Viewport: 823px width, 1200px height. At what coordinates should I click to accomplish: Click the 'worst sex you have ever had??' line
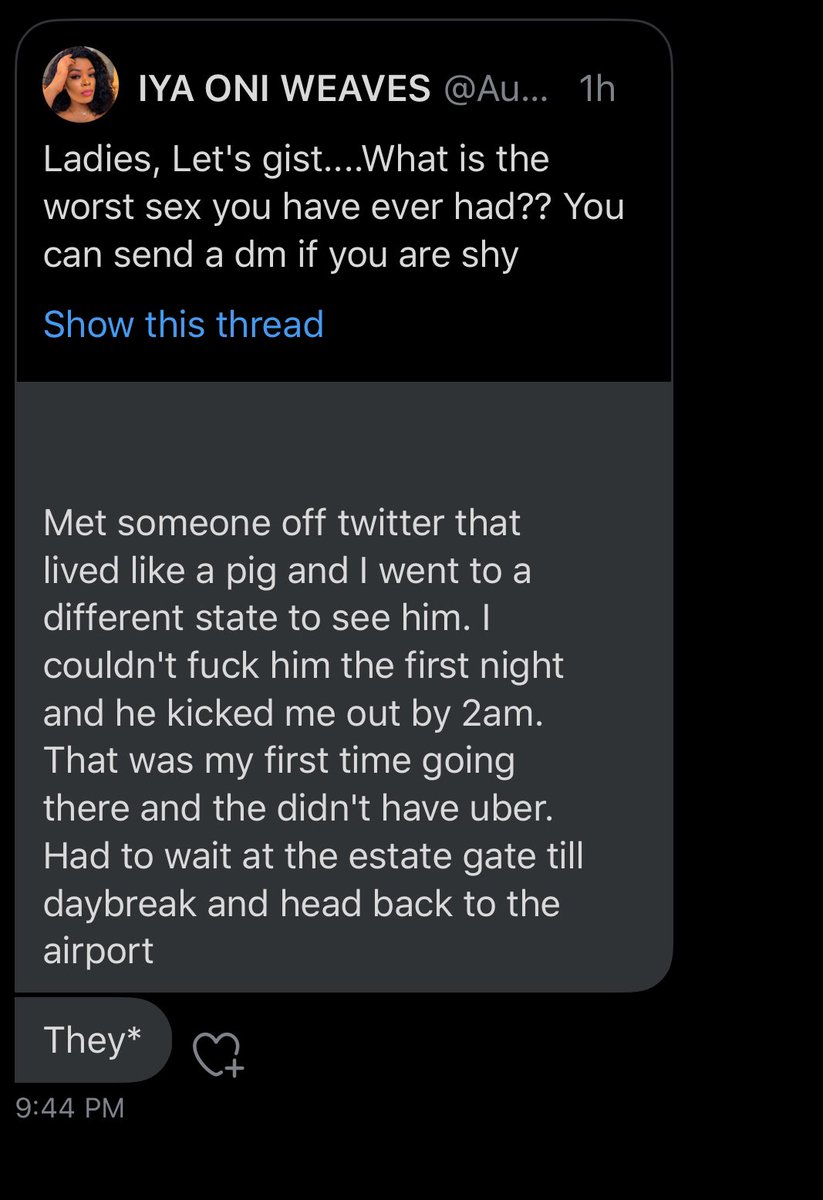(x=333, y=206)
